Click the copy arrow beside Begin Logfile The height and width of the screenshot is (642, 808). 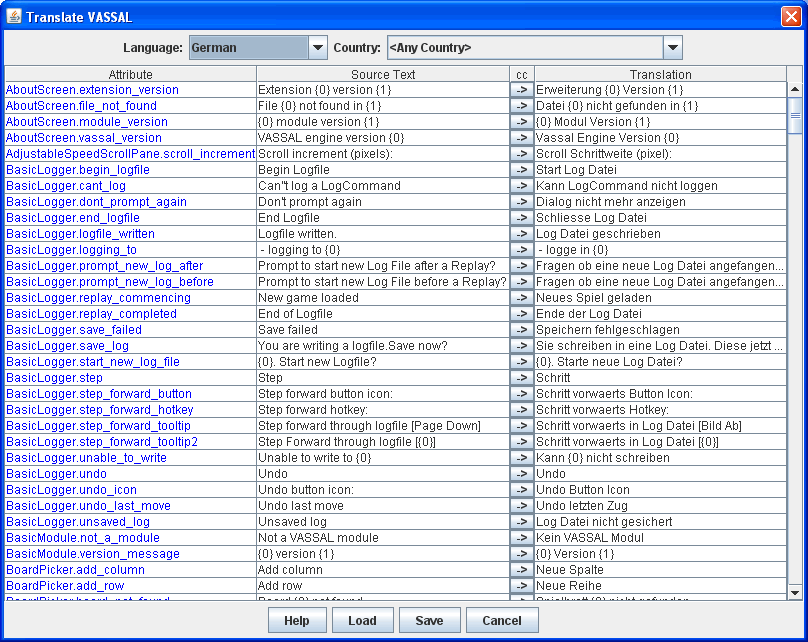pyautogui.click(x=521, y=170)
